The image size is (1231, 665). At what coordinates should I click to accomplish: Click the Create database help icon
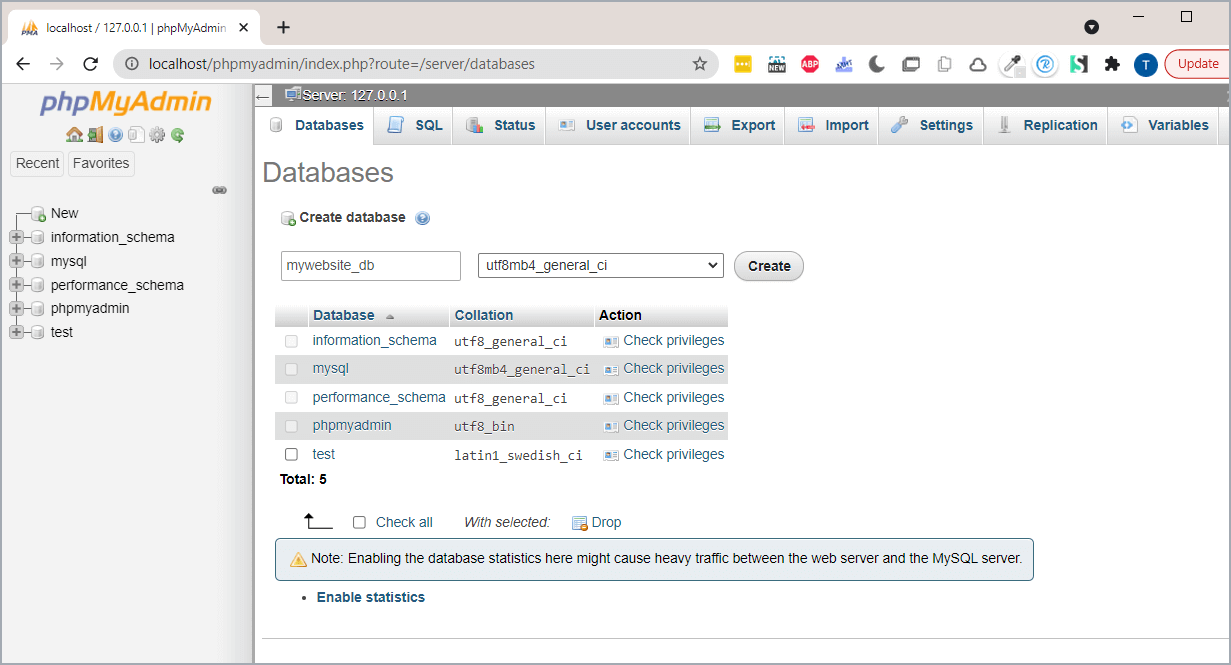pos(422,218)
